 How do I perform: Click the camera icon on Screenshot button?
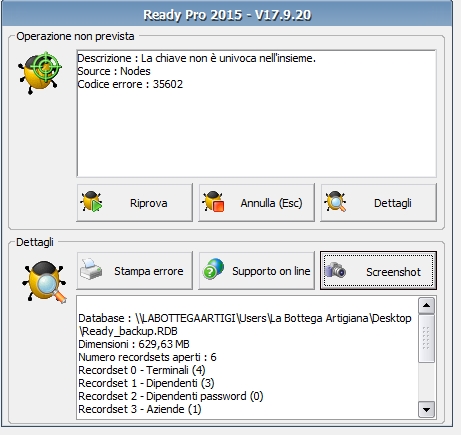(336, 270)
